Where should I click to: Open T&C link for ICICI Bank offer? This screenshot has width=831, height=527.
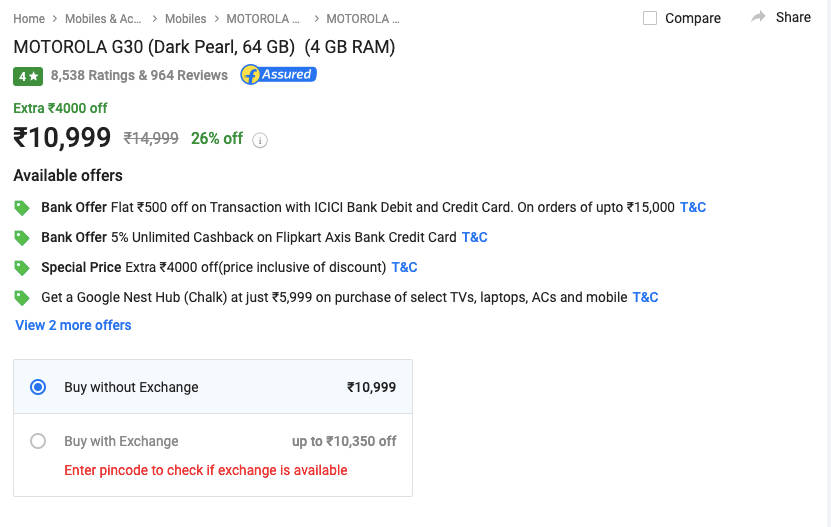pyautogui.click(x=693, y=207)
